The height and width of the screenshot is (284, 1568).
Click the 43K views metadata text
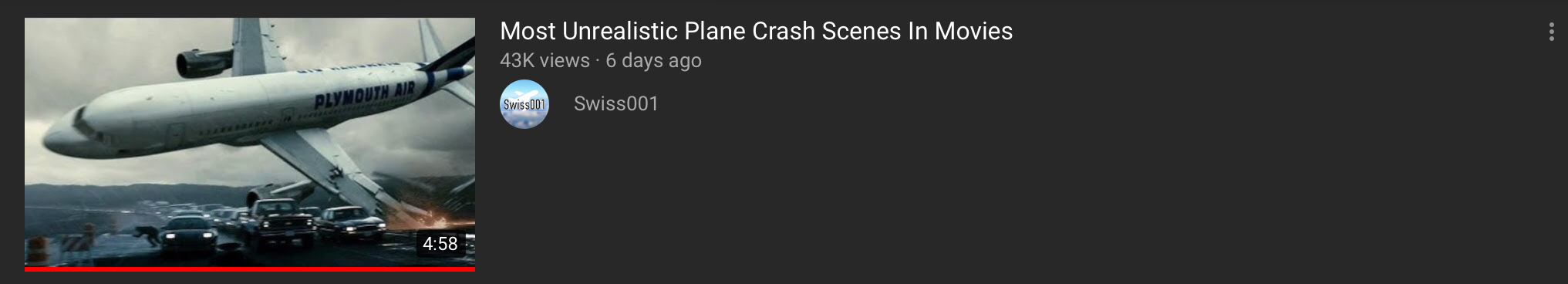click(x=545, y=60)
